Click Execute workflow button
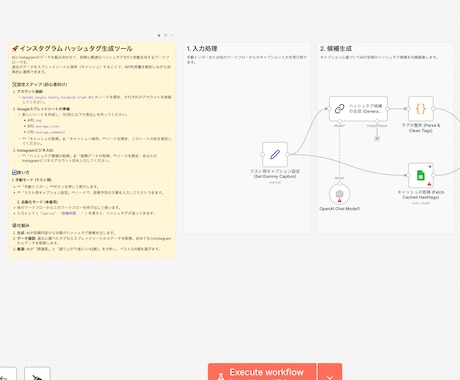460x380 pixels. [x=262, y=372]
